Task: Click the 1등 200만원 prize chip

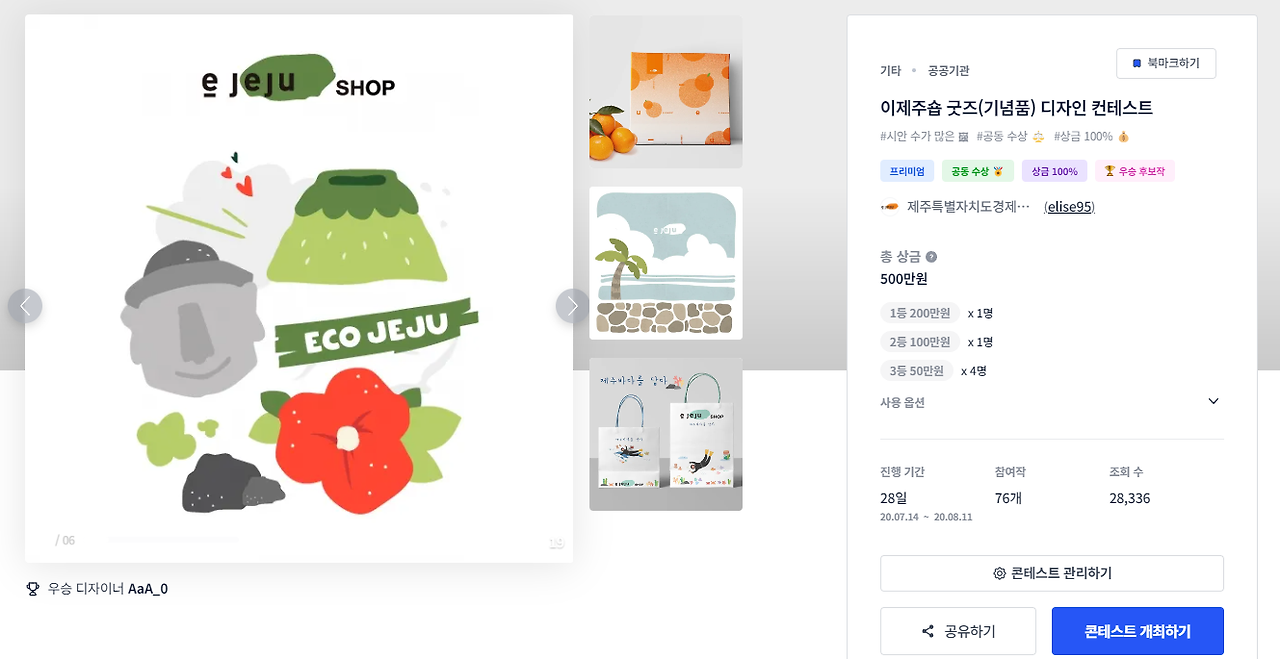Action: click(920, 313)
